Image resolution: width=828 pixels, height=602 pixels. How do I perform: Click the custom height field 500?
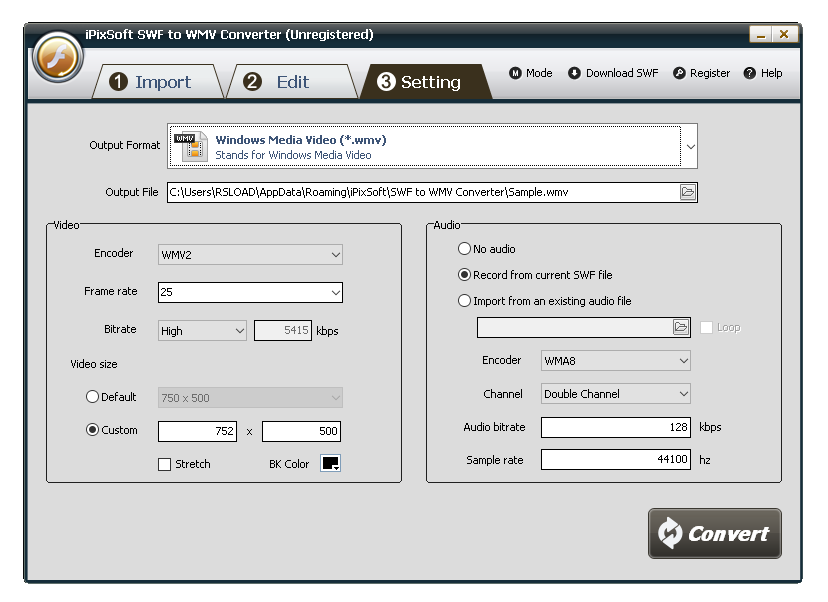tap(302, 431)
